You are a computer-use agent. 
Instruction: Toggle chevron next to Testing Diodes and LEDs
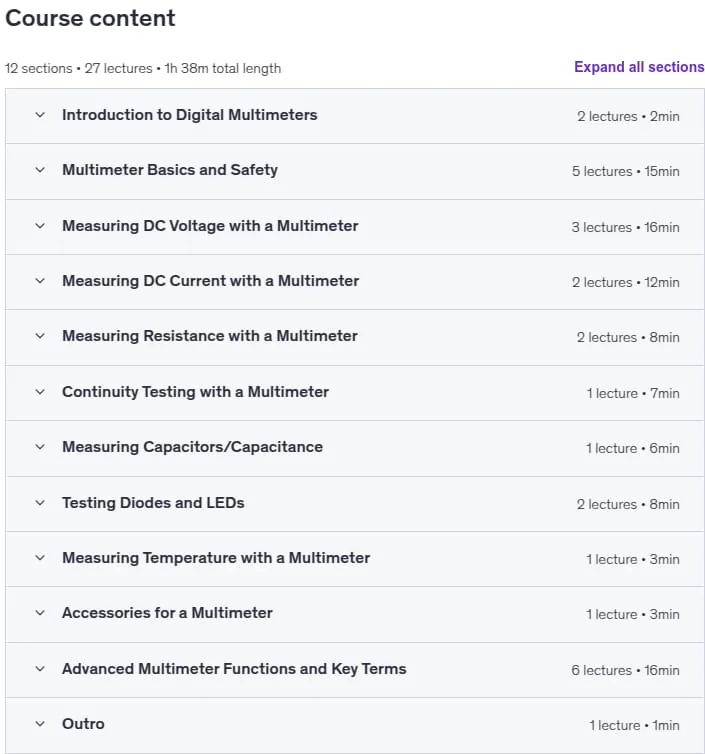(40, 503)
